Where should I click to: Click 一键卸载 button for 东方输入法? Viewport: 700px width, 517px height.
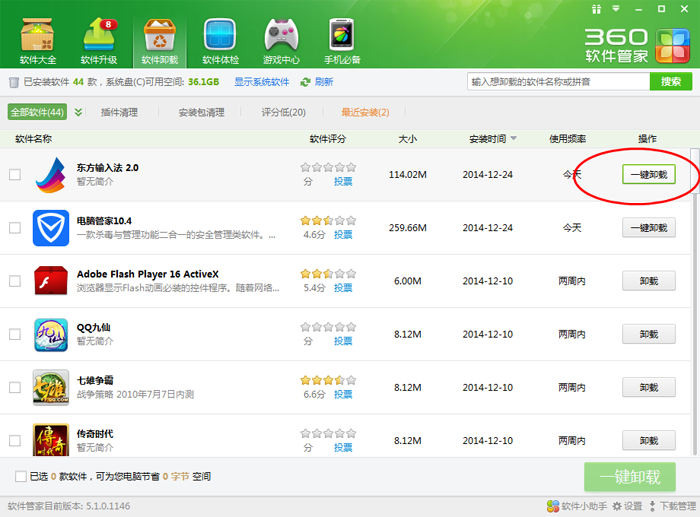pos(648,174)
